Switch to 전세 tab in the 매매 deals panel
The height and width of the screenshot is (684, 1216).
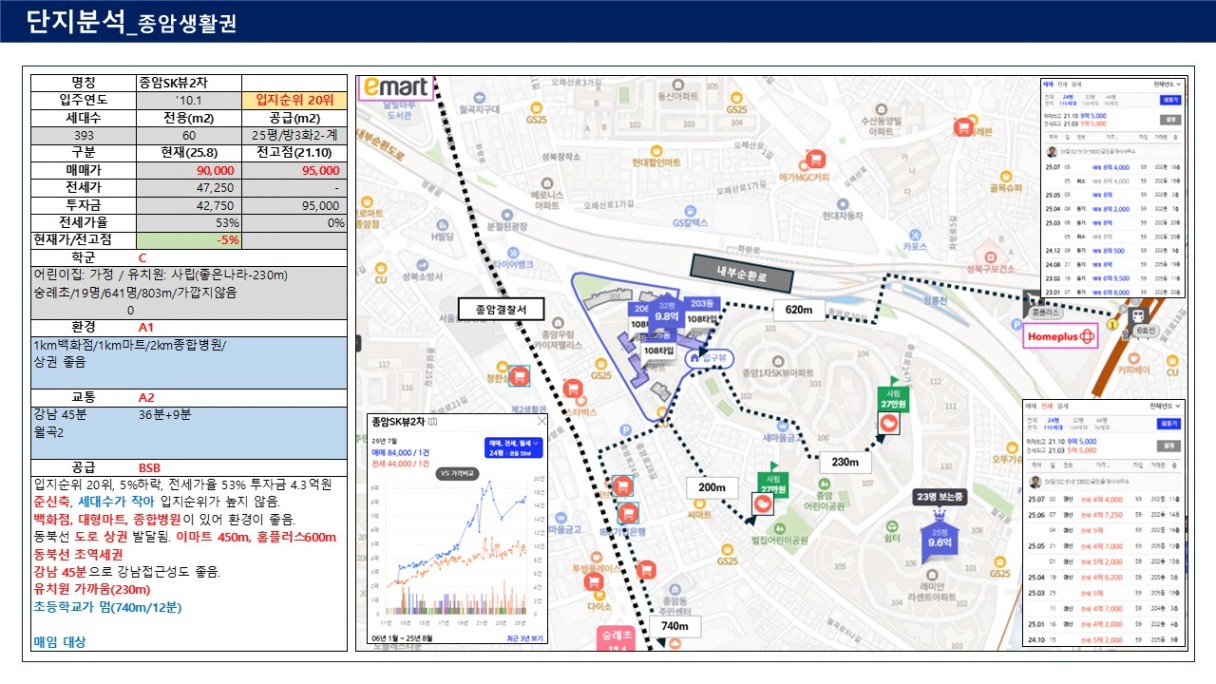coord(1063,85)
